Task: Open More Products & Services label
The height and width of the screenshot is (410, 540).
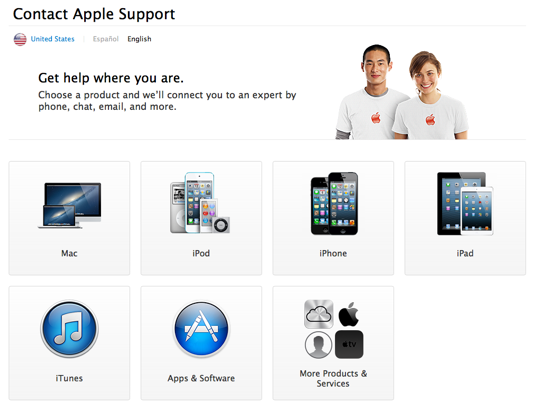Action: (x=333, y=378)
